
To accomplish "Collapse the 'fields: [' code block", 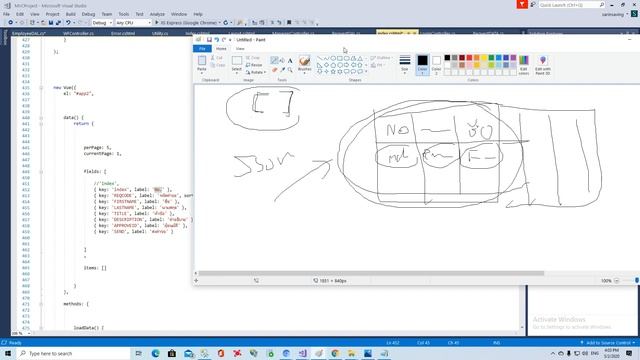I will [41, 171].
